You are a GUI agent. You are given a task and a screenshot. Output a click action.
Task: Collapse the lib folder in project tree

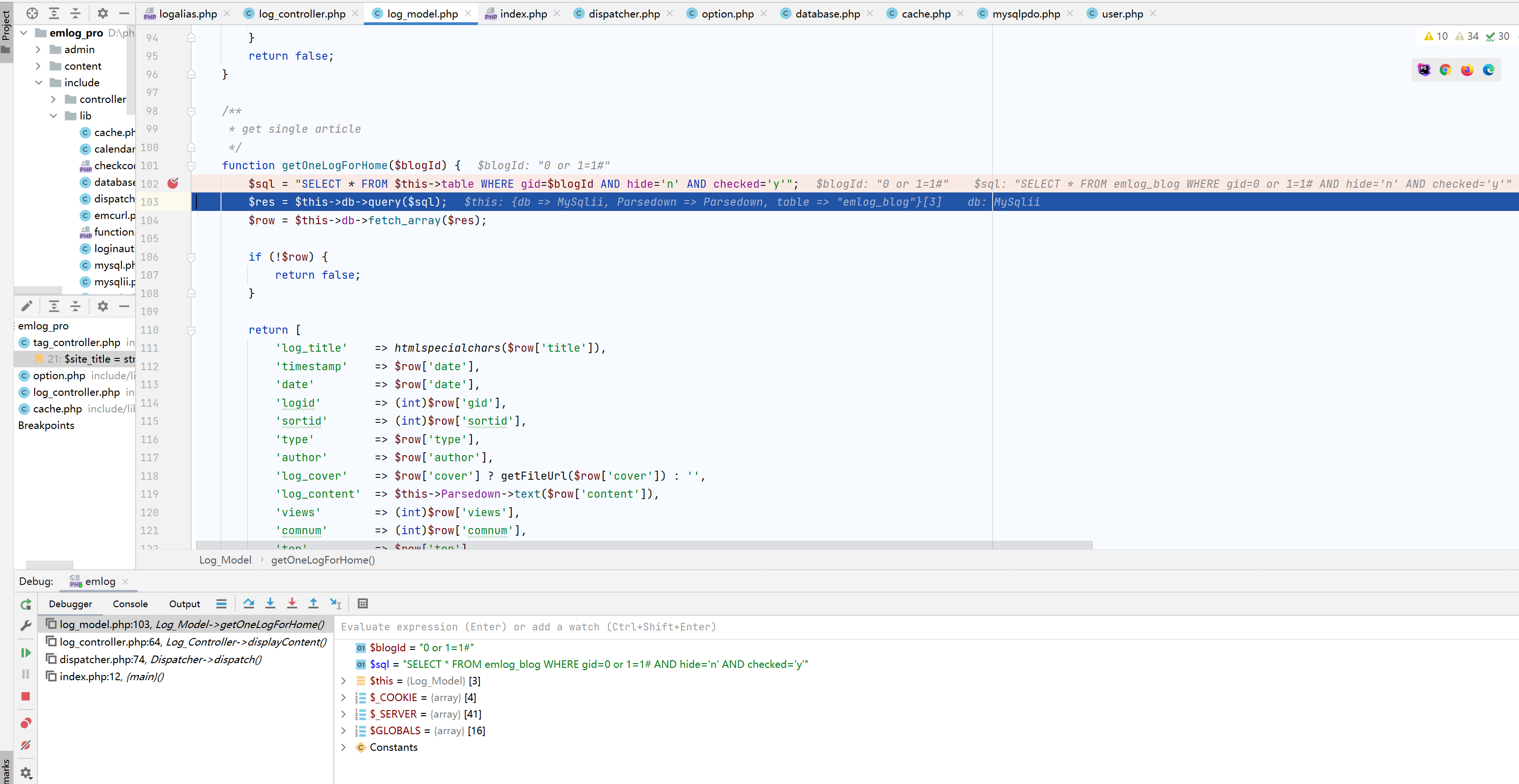54,116
